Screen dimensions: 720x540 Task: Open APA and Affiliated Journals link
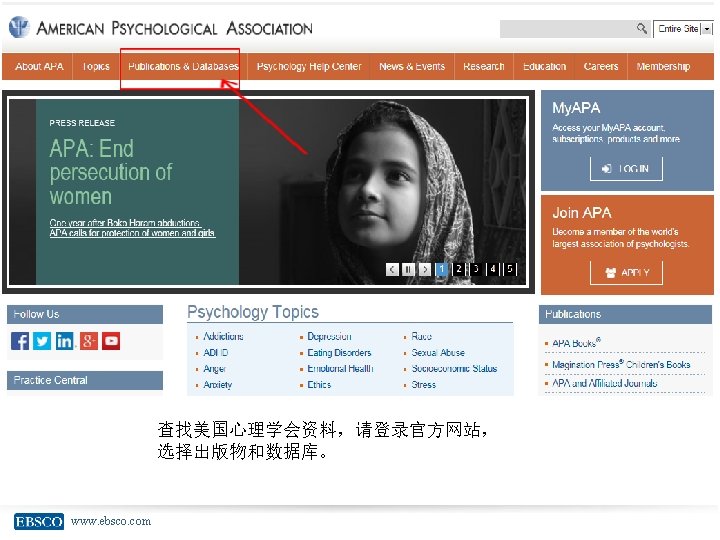604,383
